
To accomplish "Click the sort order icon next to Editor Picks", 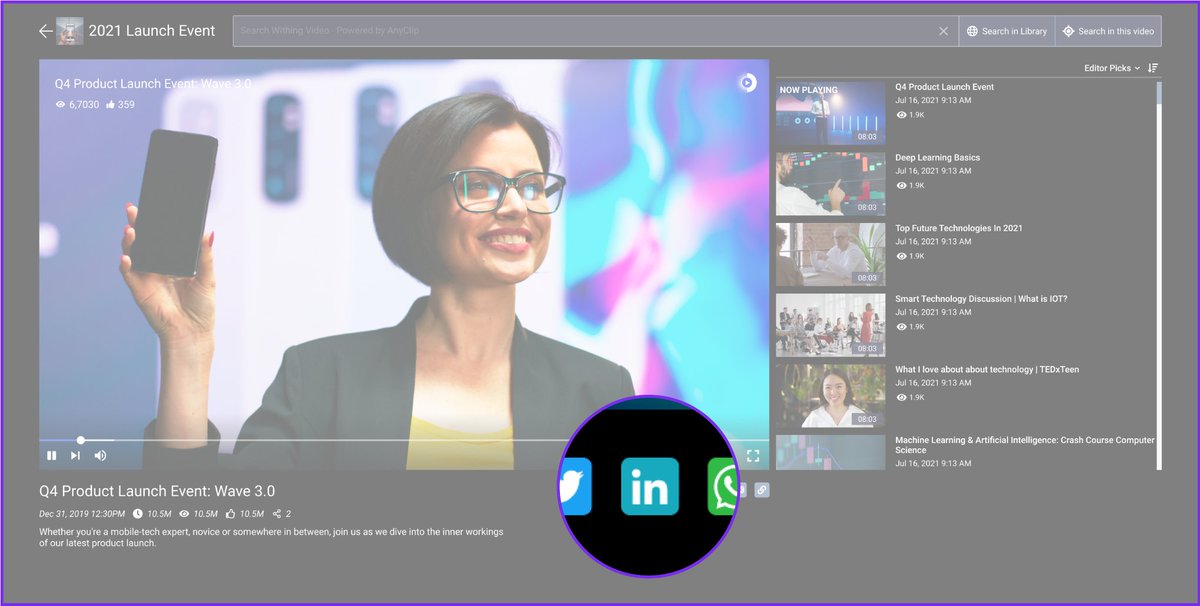I will (1153, 68).
